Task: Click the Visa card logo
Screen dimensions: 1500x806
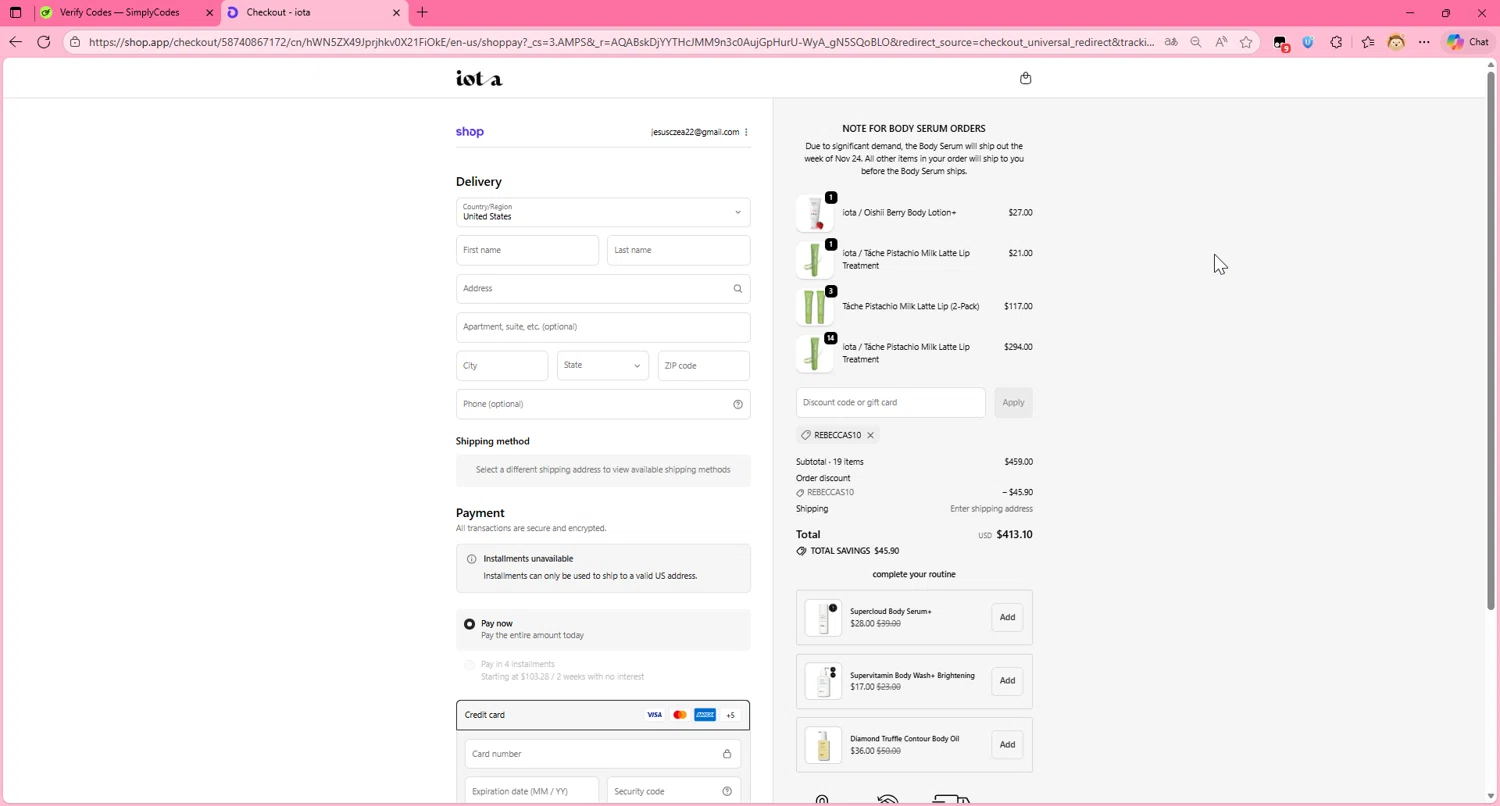Action: [x=654, y=715]
